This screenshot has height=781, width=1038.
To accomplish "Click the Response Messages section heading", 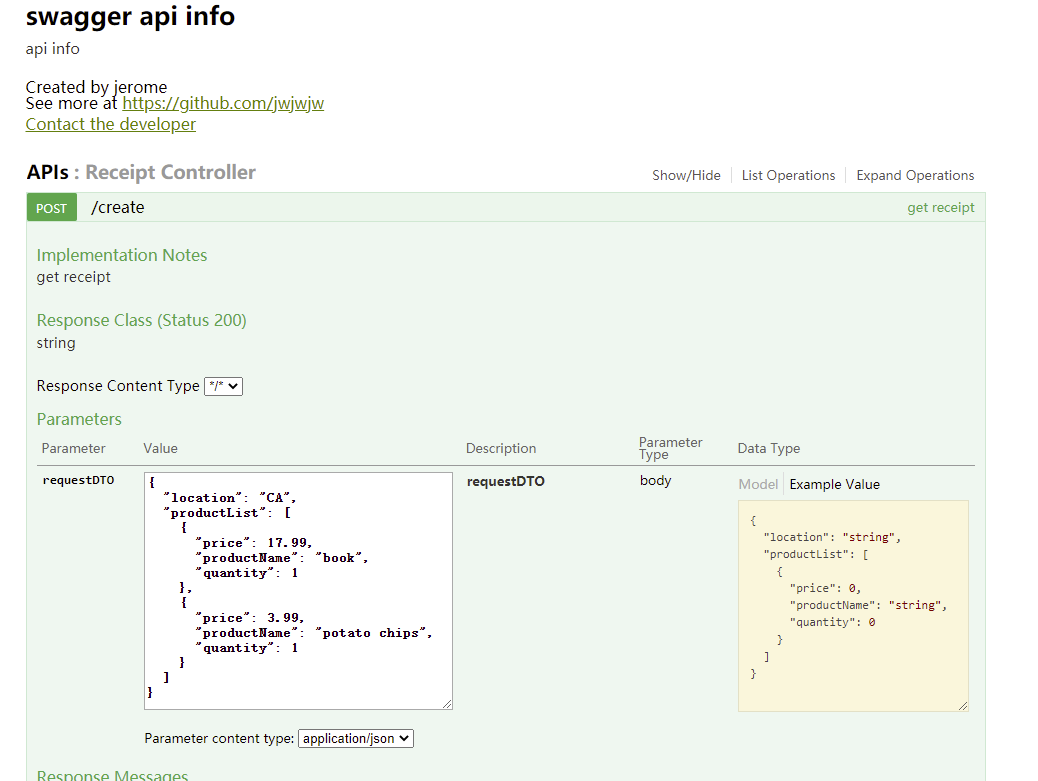I will pyautogui.click(x=112, y=775).
